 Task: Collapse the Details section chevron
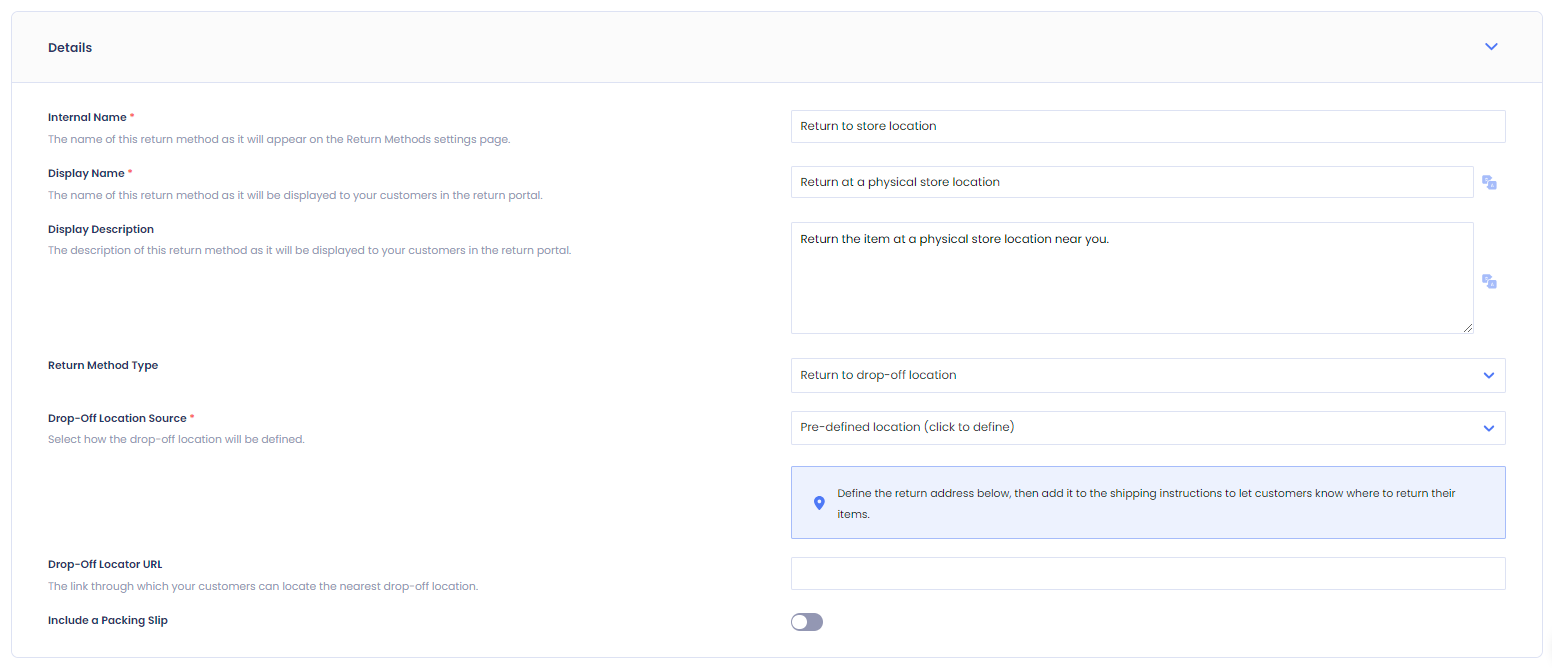tap(1491, 47)
